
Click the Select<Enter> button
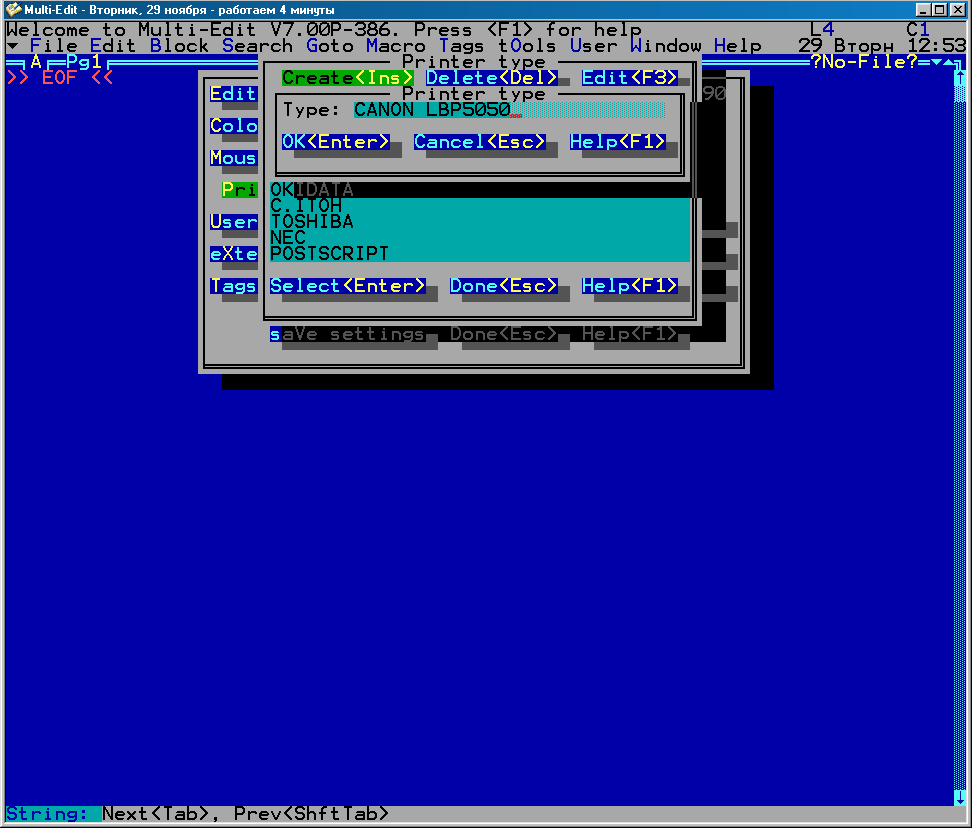348,286
